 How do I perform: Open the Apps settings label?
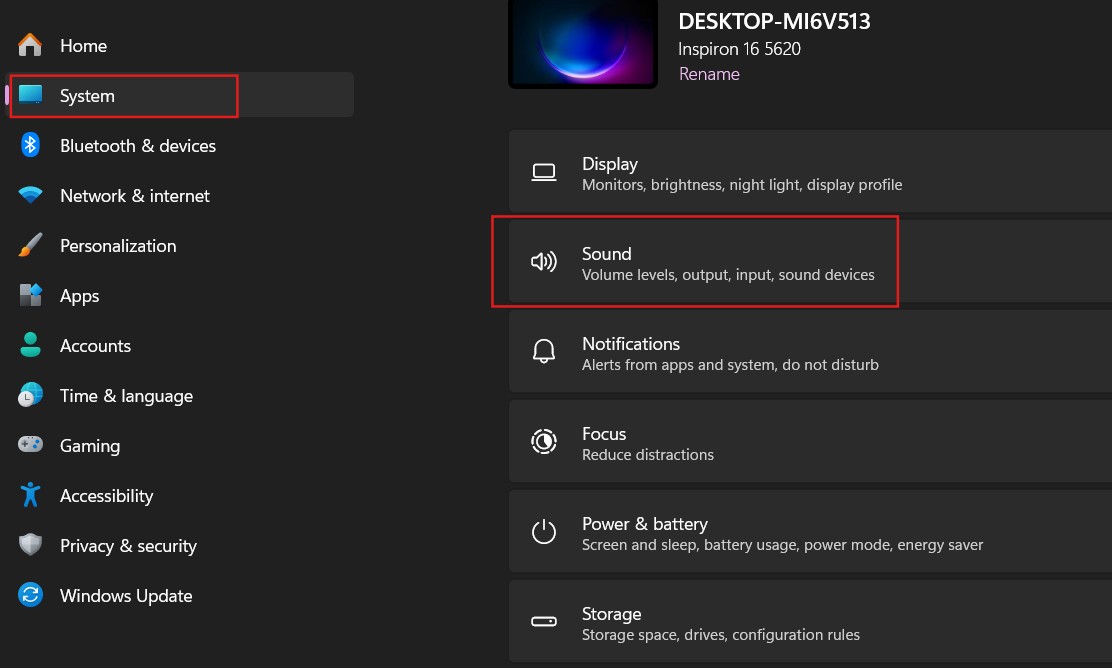coord(79,296)
